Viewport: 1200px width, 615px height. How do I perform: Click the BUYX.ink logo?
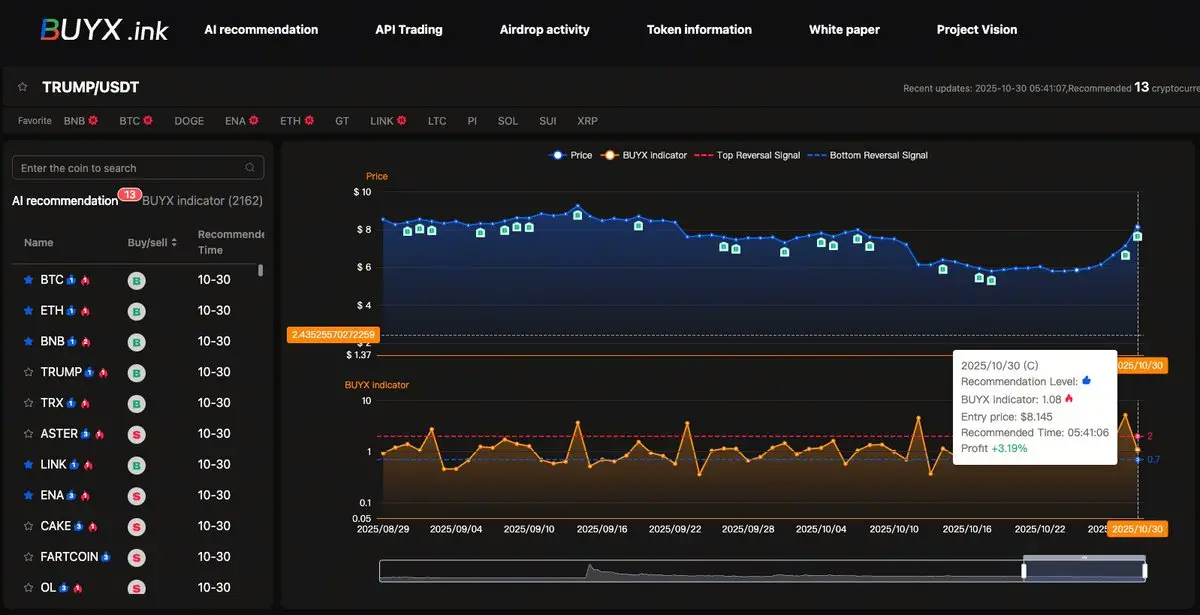tap(104, 29)
